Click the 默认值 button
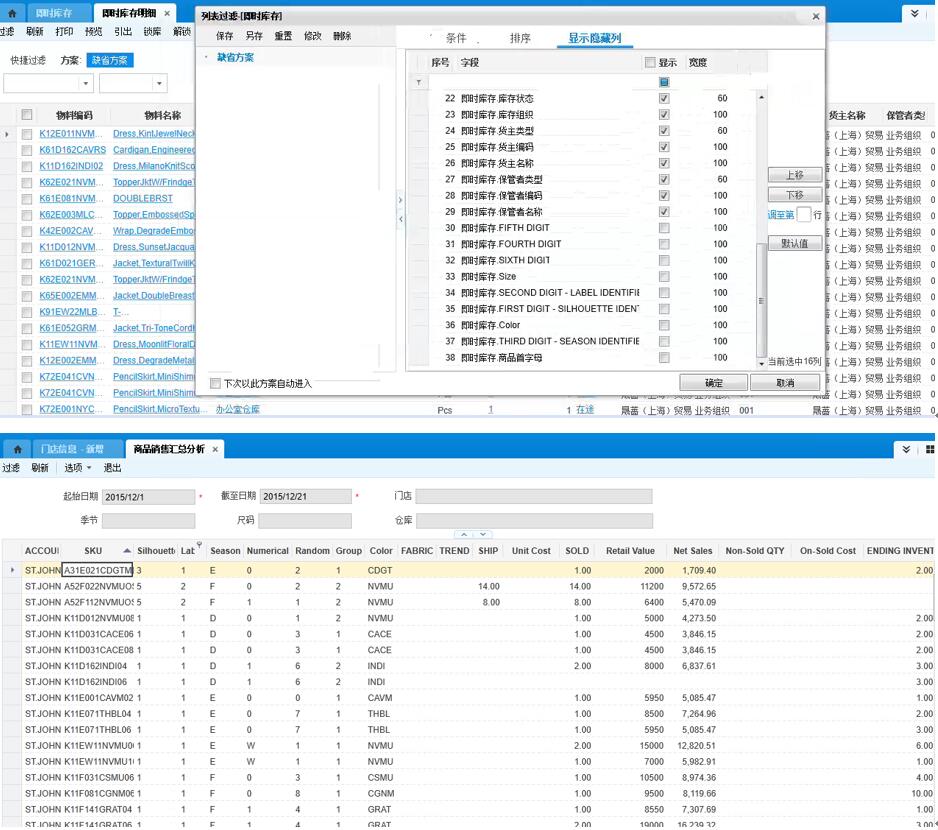The height and width of the screenshot is (830, 938). point(794,243)
